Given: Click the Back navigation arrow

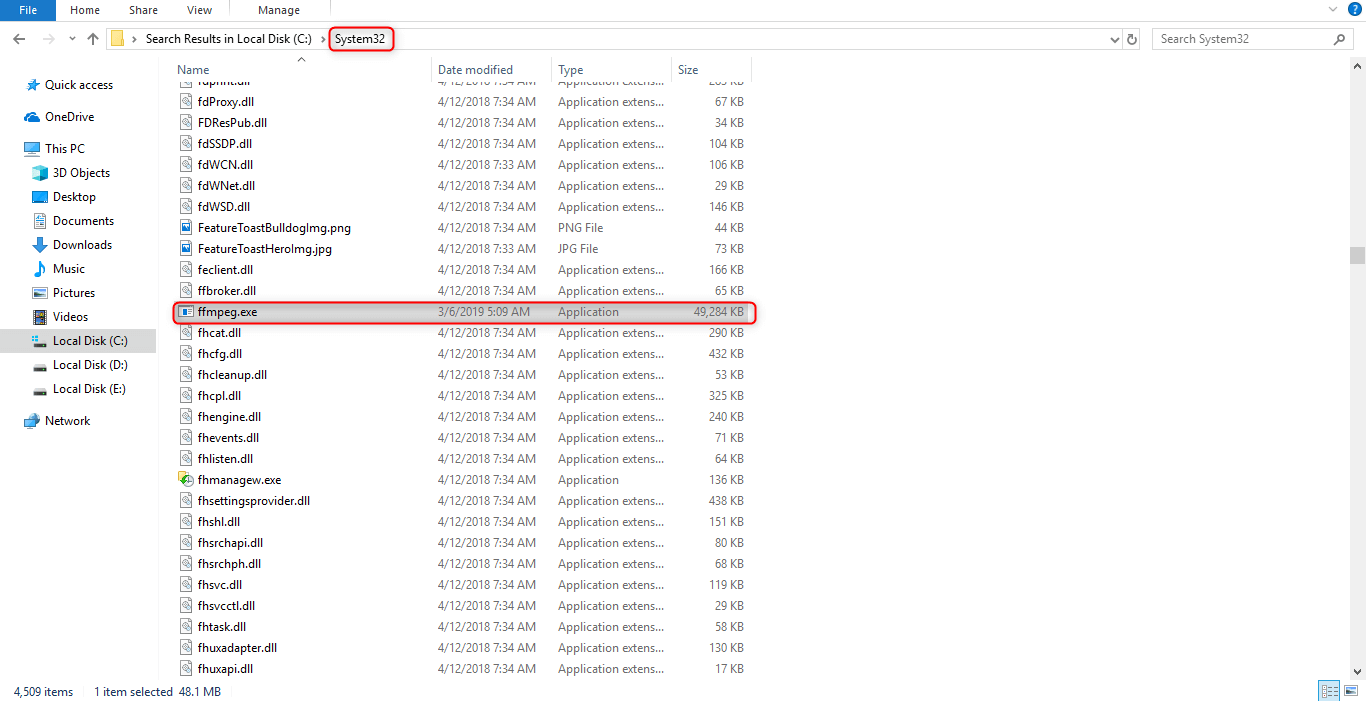Looking at the screenshot, I should pyautogui.click(x=19, y=39).
